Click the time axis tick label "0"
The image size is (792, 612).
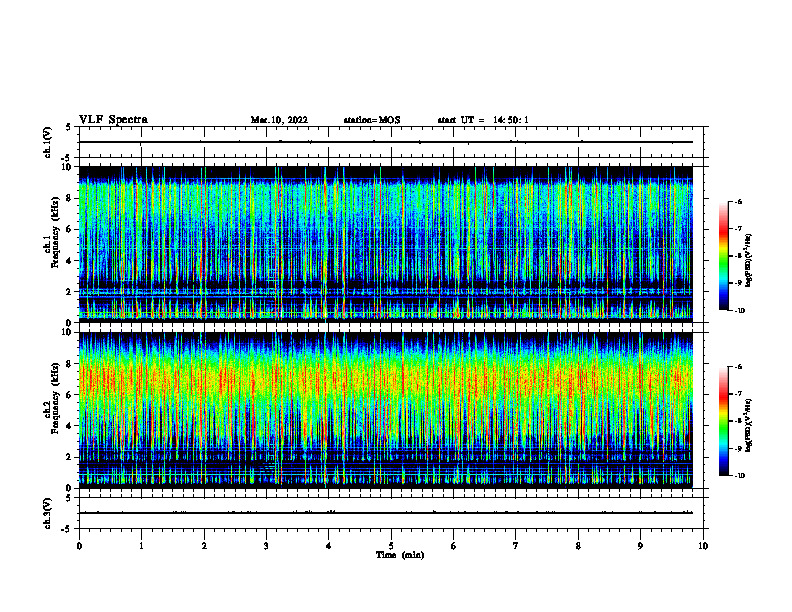[79, 546]
